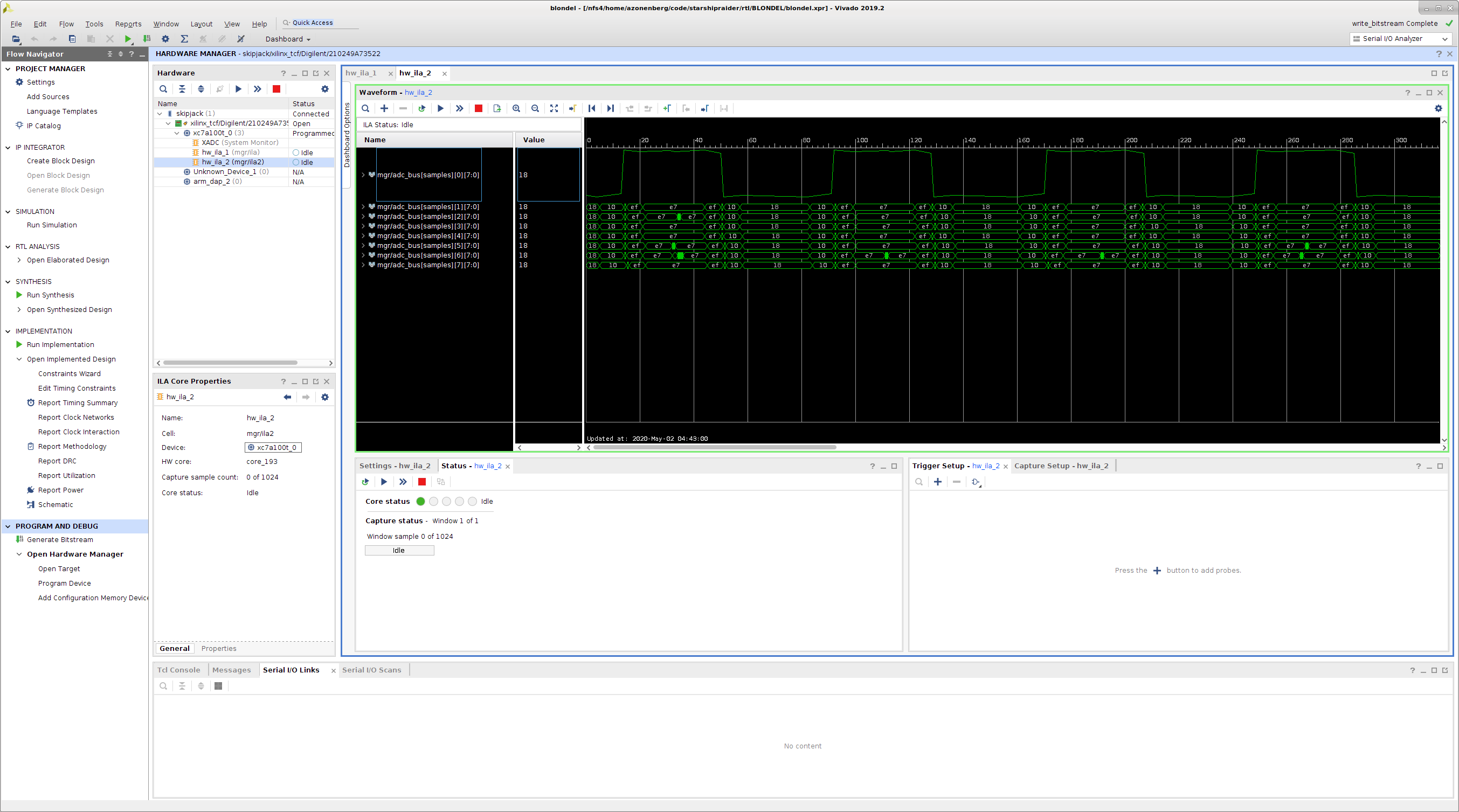Toggle auto re-trigger in Waveform toolbar
This screenshot has width=1459, height=812.
point(421,108)
